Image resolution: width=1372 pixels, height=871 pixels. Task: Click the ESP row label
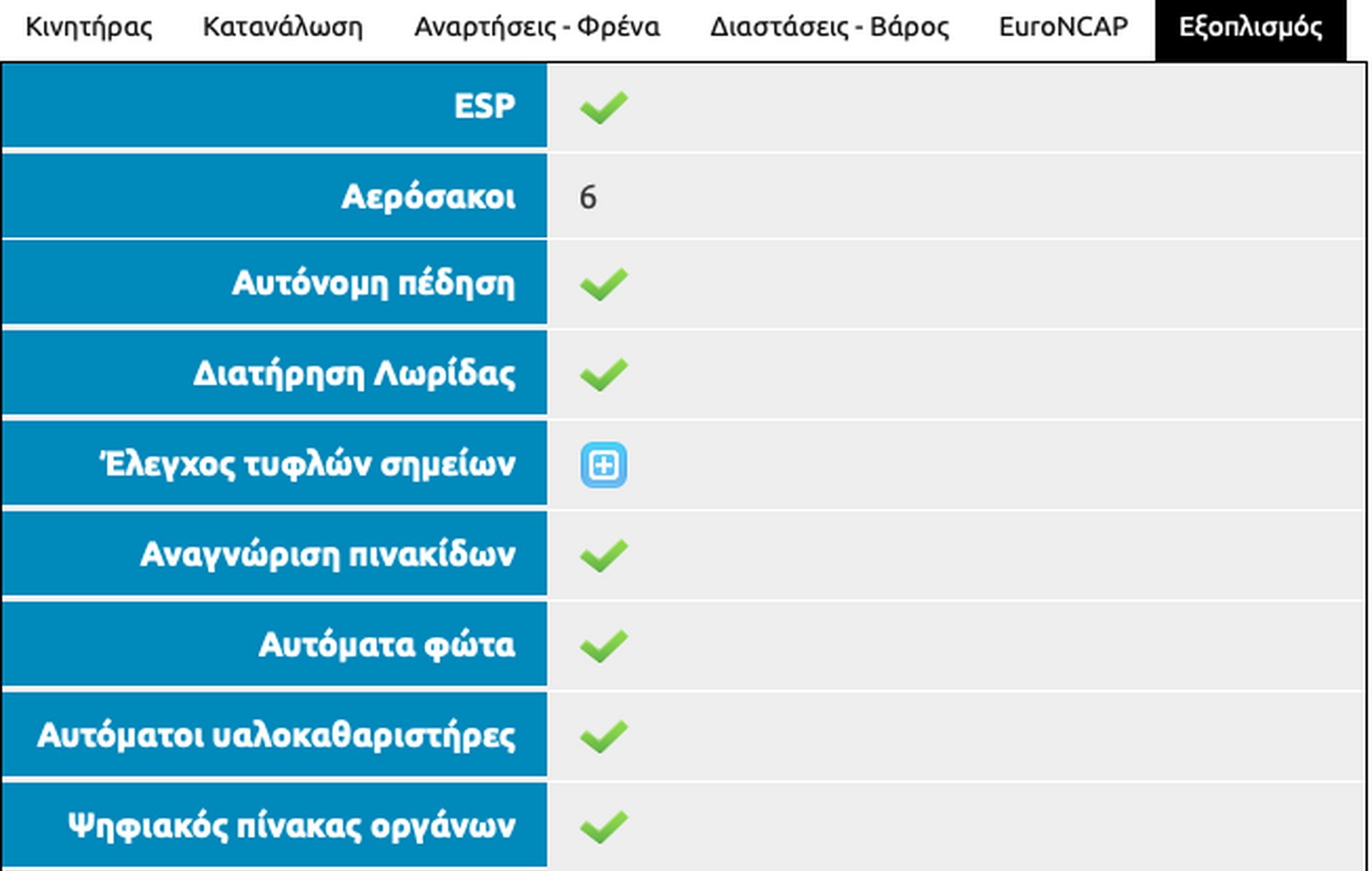click(484, 107)
